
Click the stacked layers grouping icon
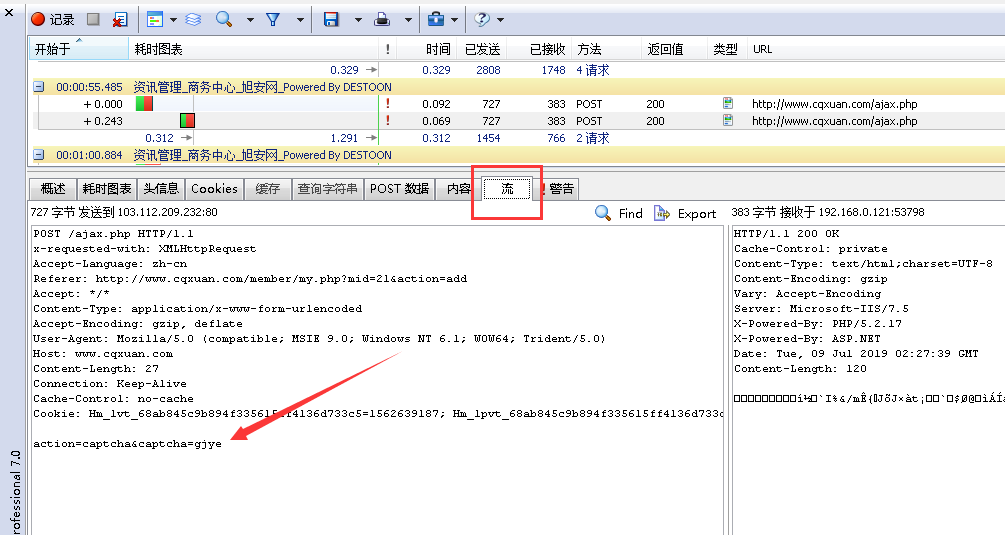(193, 19)
